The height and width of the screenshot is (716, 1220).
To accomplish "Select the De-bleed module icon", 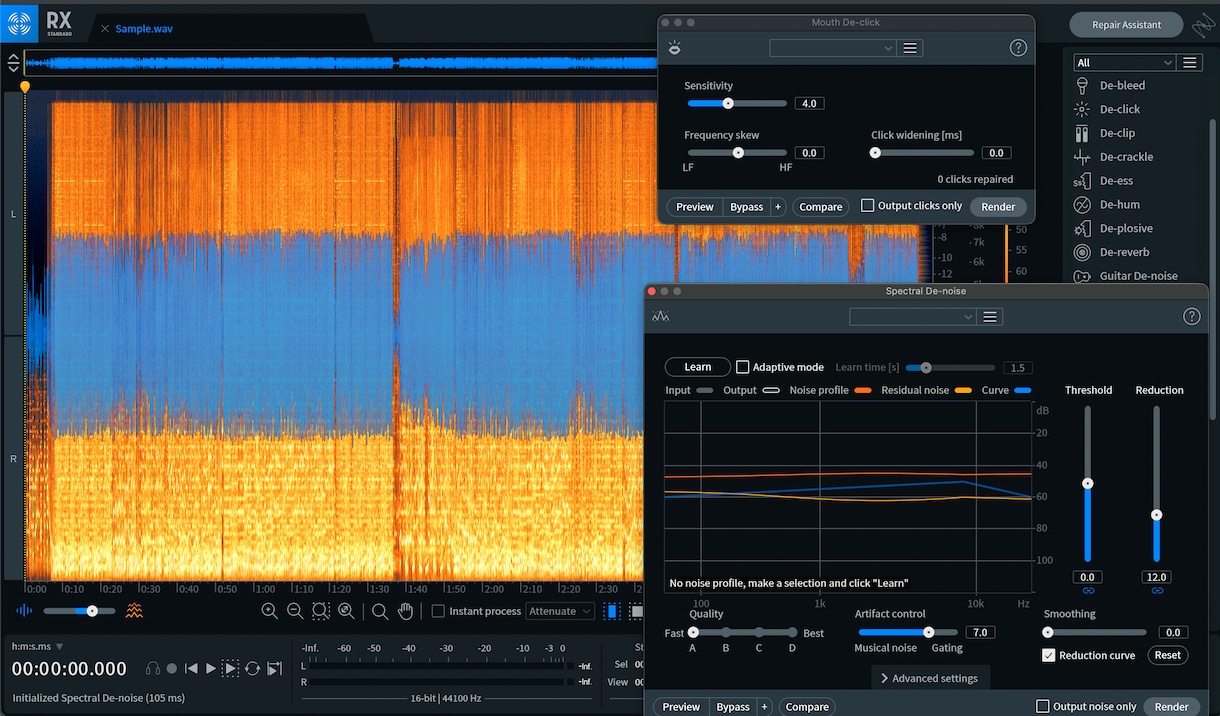I will click(1082, 86).
